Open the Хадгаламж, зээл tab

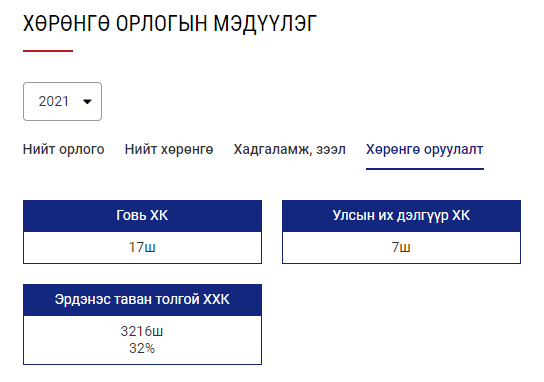point(290,149)
